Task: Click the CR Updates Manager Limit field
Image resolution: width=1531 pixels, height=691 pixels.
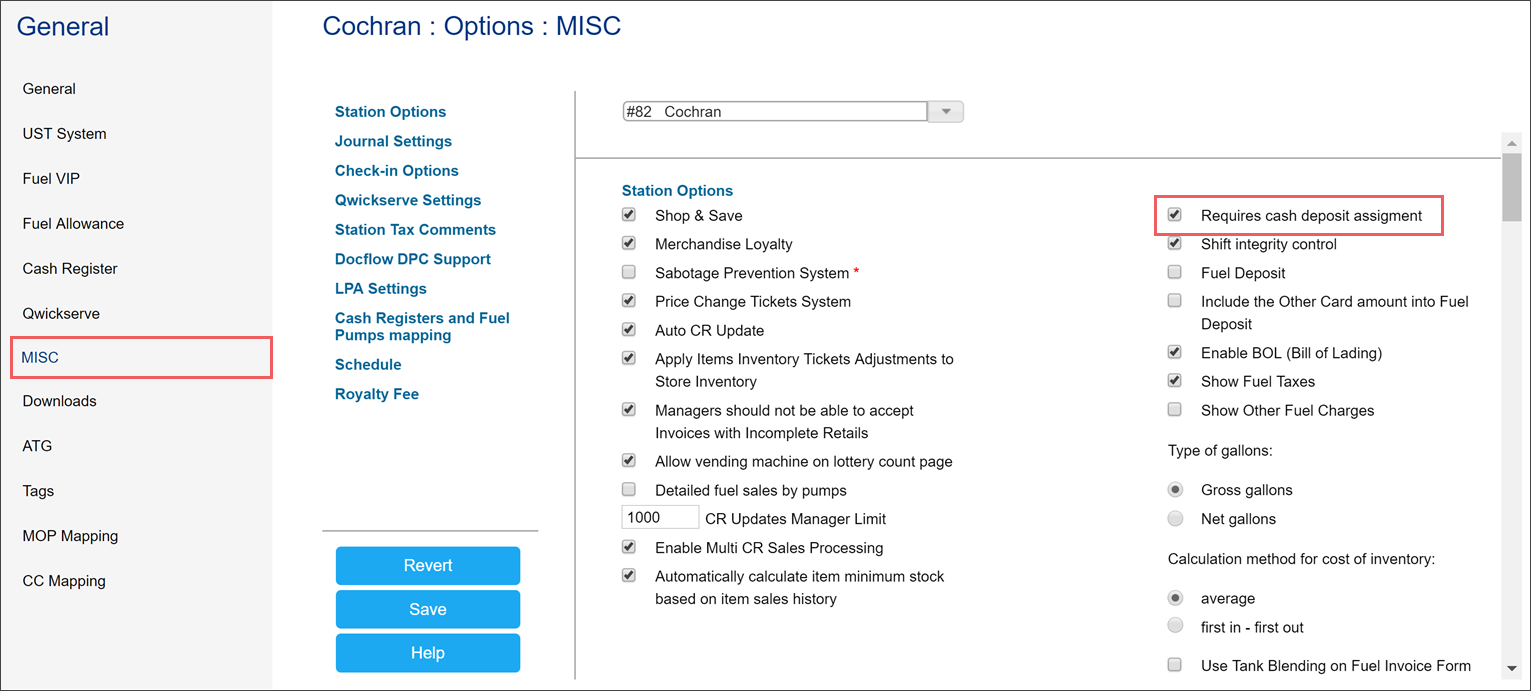Action: [x=660, y=517]
